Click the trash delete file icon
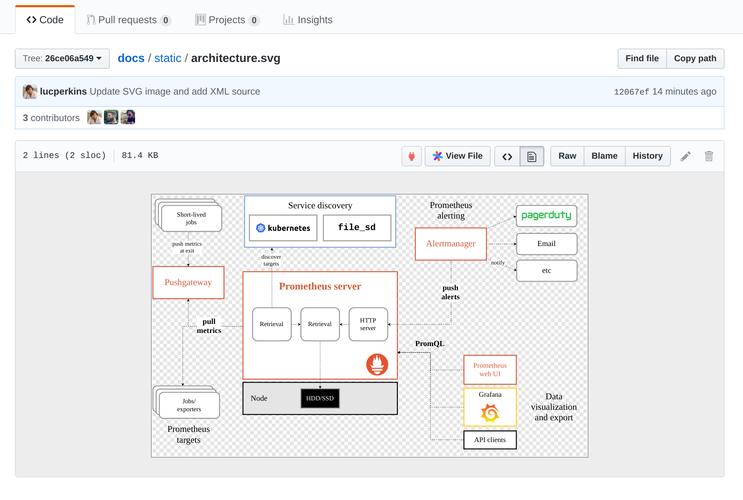The width and height of the screenshot is (743, 500). point(708,156)
